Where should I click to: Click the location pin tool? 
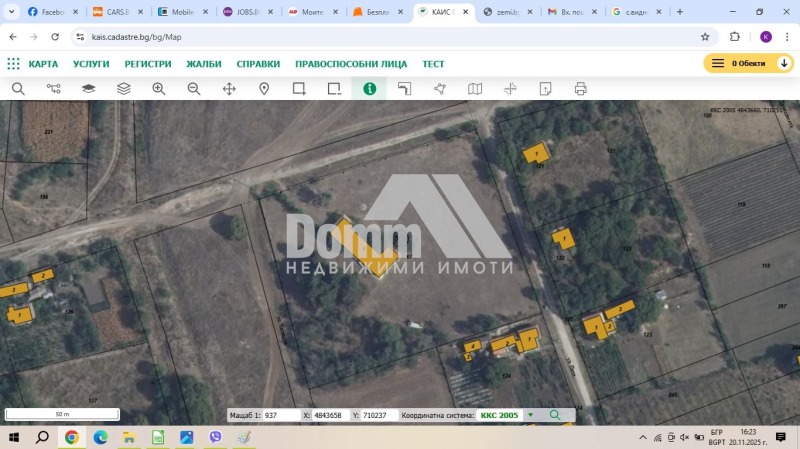[x=264, y=88]
